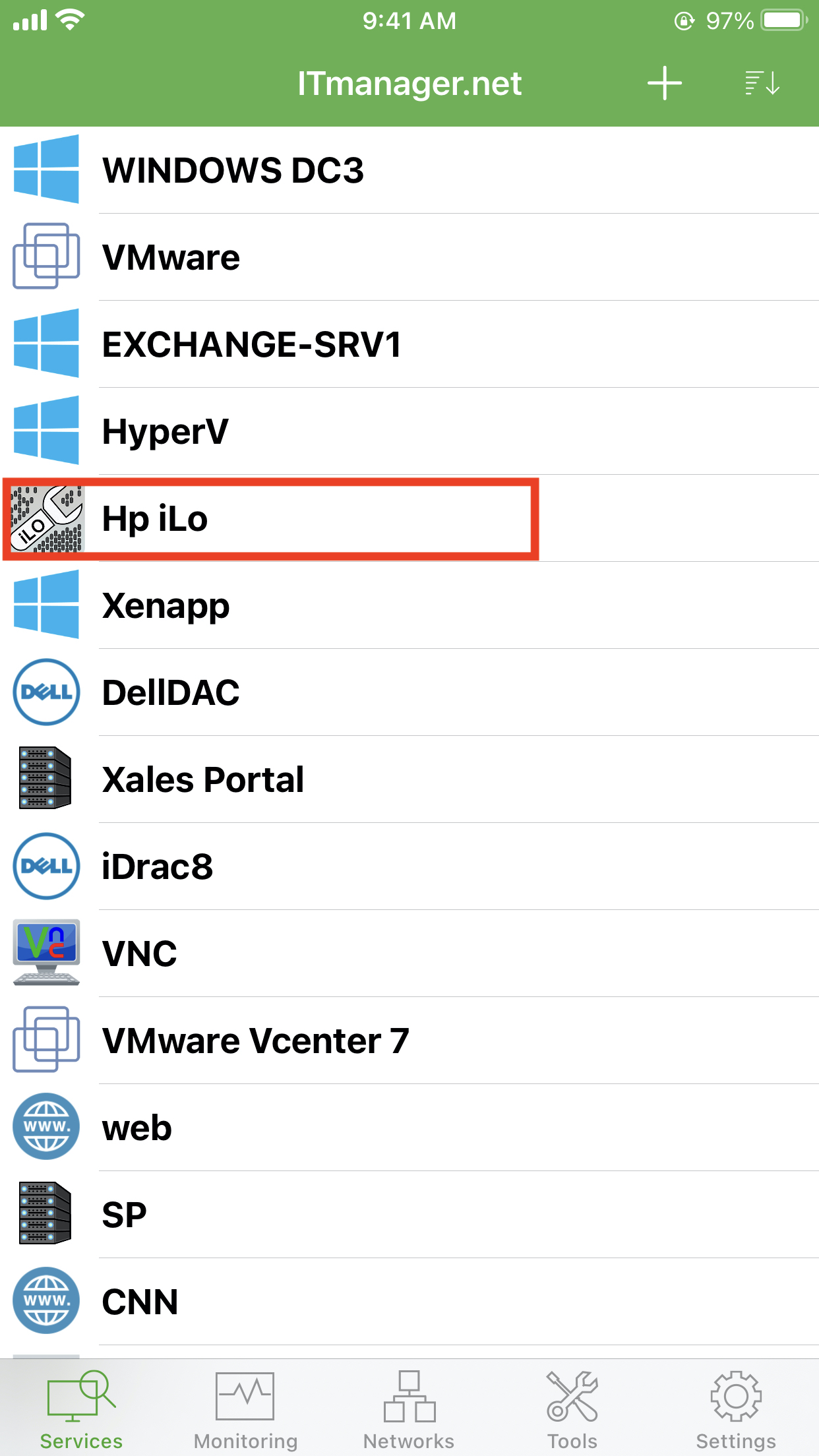Tap the Windows icon for WINDOWS DC3
The width and height of the screenshot is (819, 1456).
(46, 170)
